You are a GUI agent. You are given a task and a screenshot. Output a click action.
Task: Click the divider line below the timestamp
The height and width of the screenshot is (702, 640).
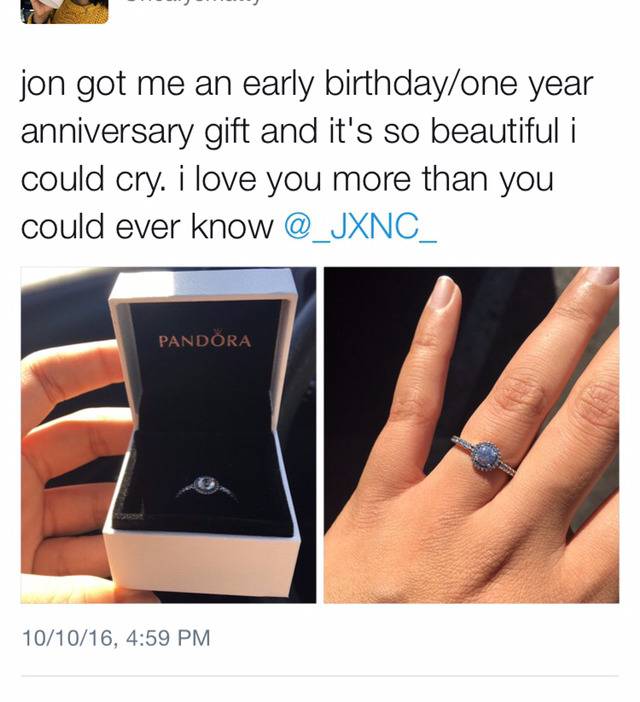320,676
